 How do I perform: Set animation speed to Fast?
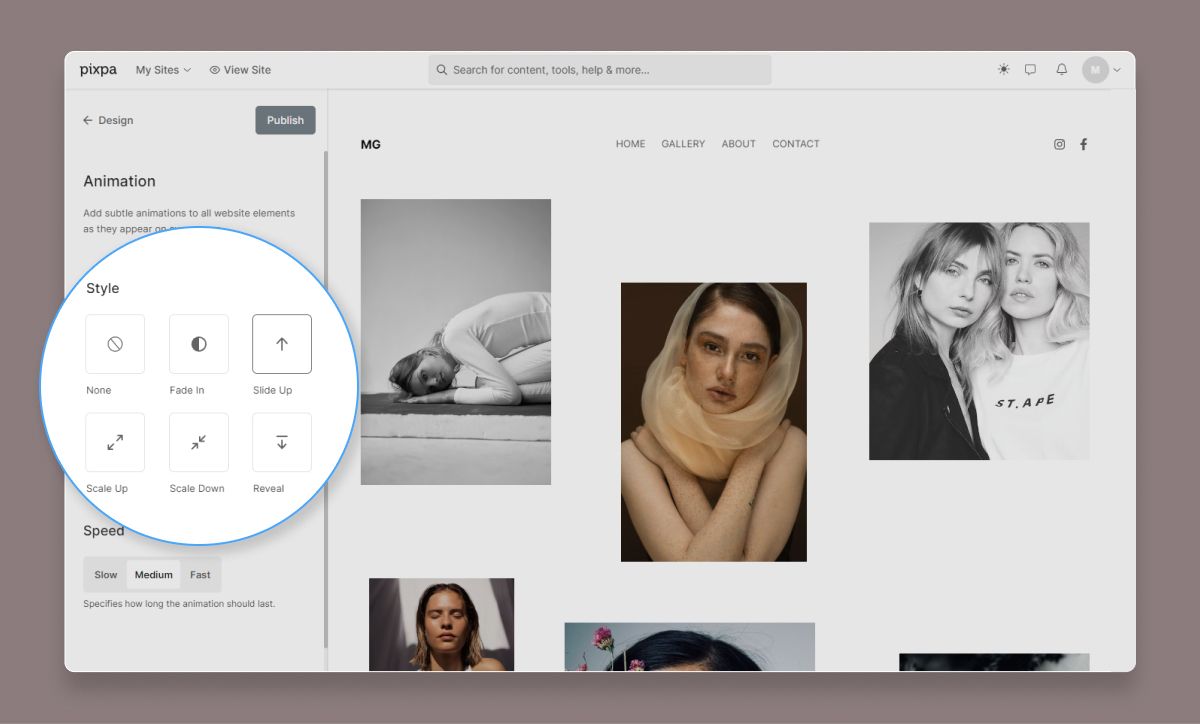click(200, 575)
